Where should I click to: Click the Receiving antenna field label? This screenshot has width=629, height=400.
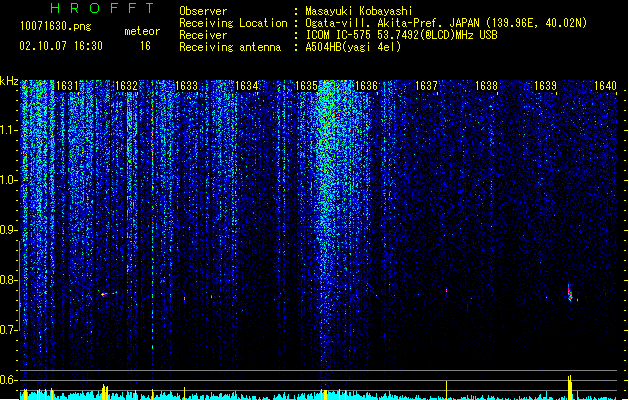pos(230,47)
